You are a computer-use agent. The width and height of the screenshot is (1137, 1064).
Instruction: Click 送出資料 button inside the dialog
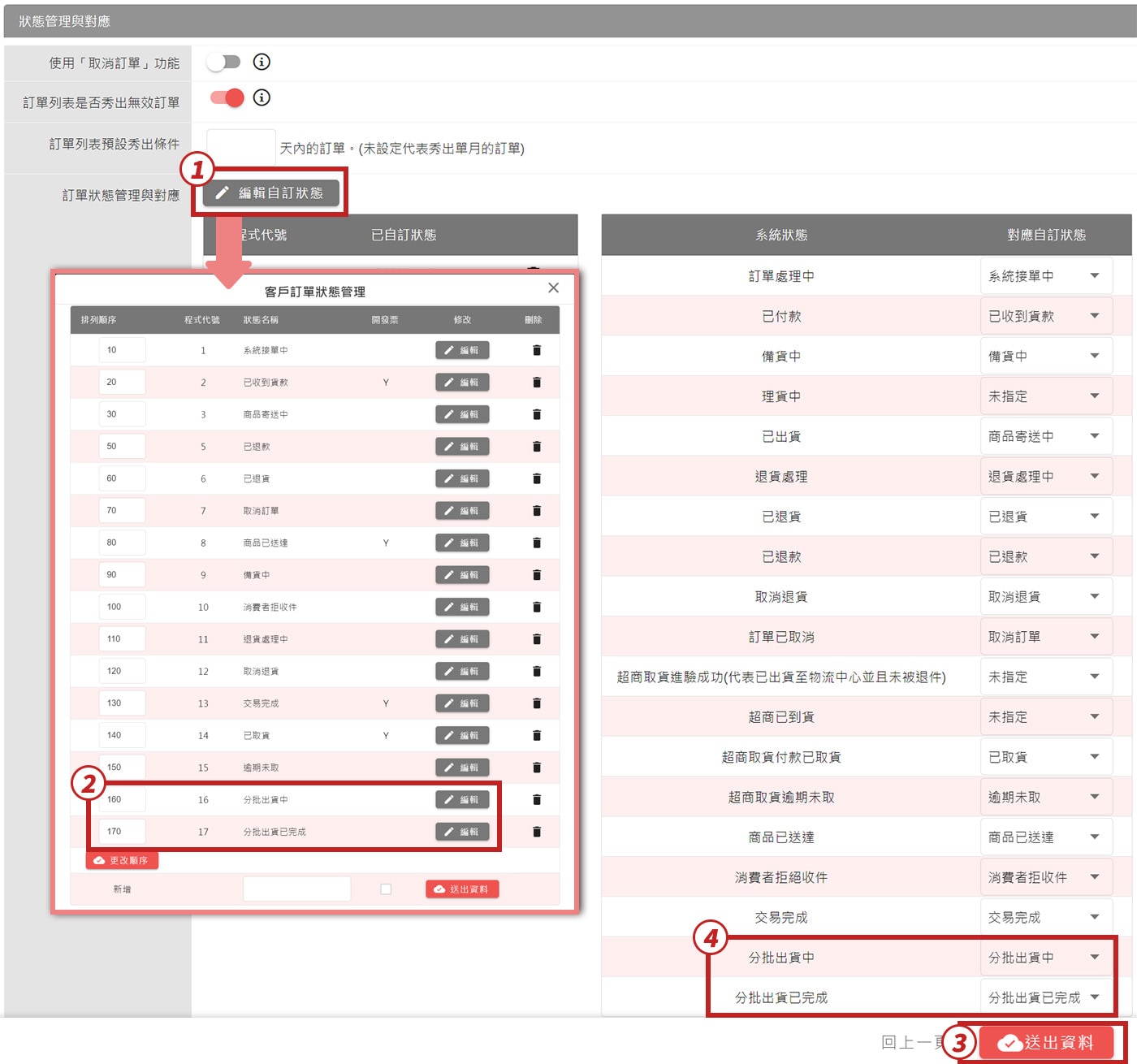coord(462,889)
